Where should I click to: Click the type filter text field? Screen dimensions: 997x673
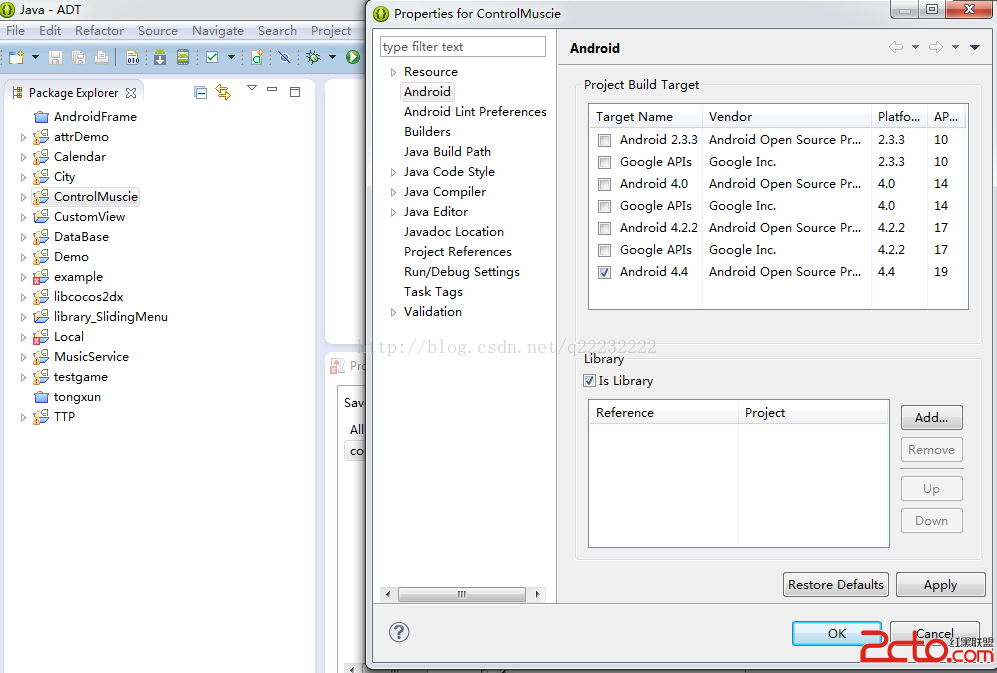[x=462, y=47]
